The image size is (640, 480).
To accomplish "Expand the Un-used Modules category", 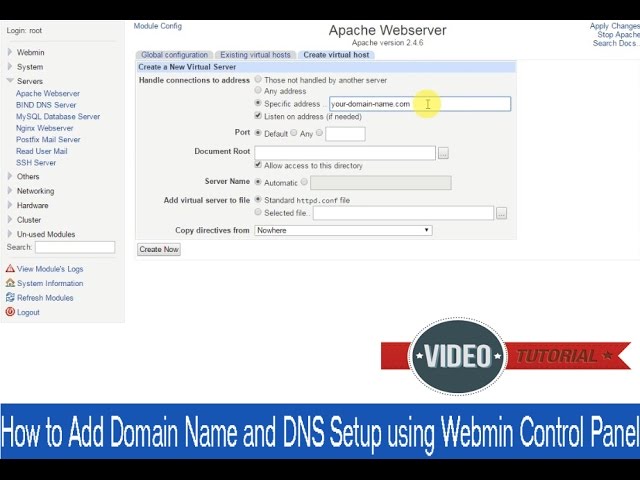I will (10, 233).
